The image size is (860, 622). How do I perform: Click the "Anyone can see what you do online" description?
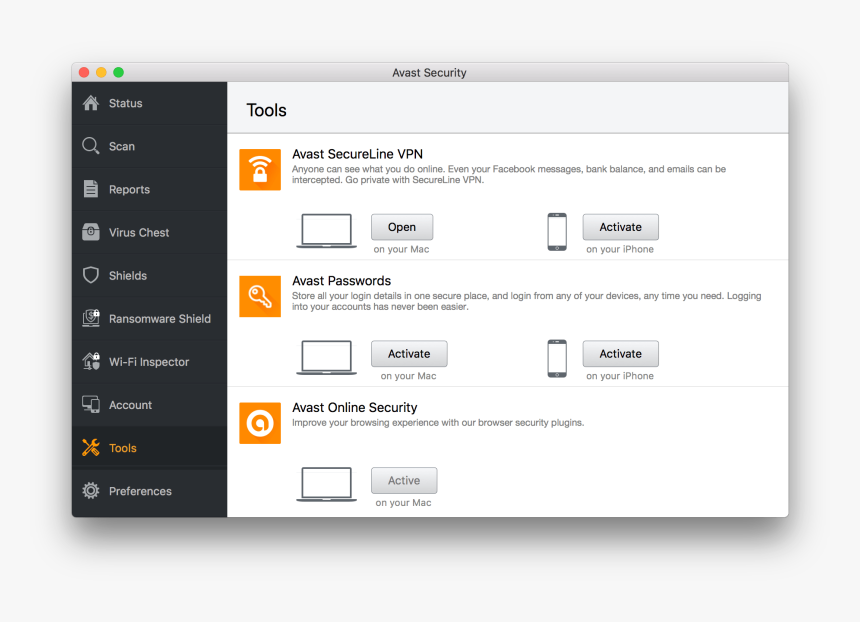tap(508, 174)
